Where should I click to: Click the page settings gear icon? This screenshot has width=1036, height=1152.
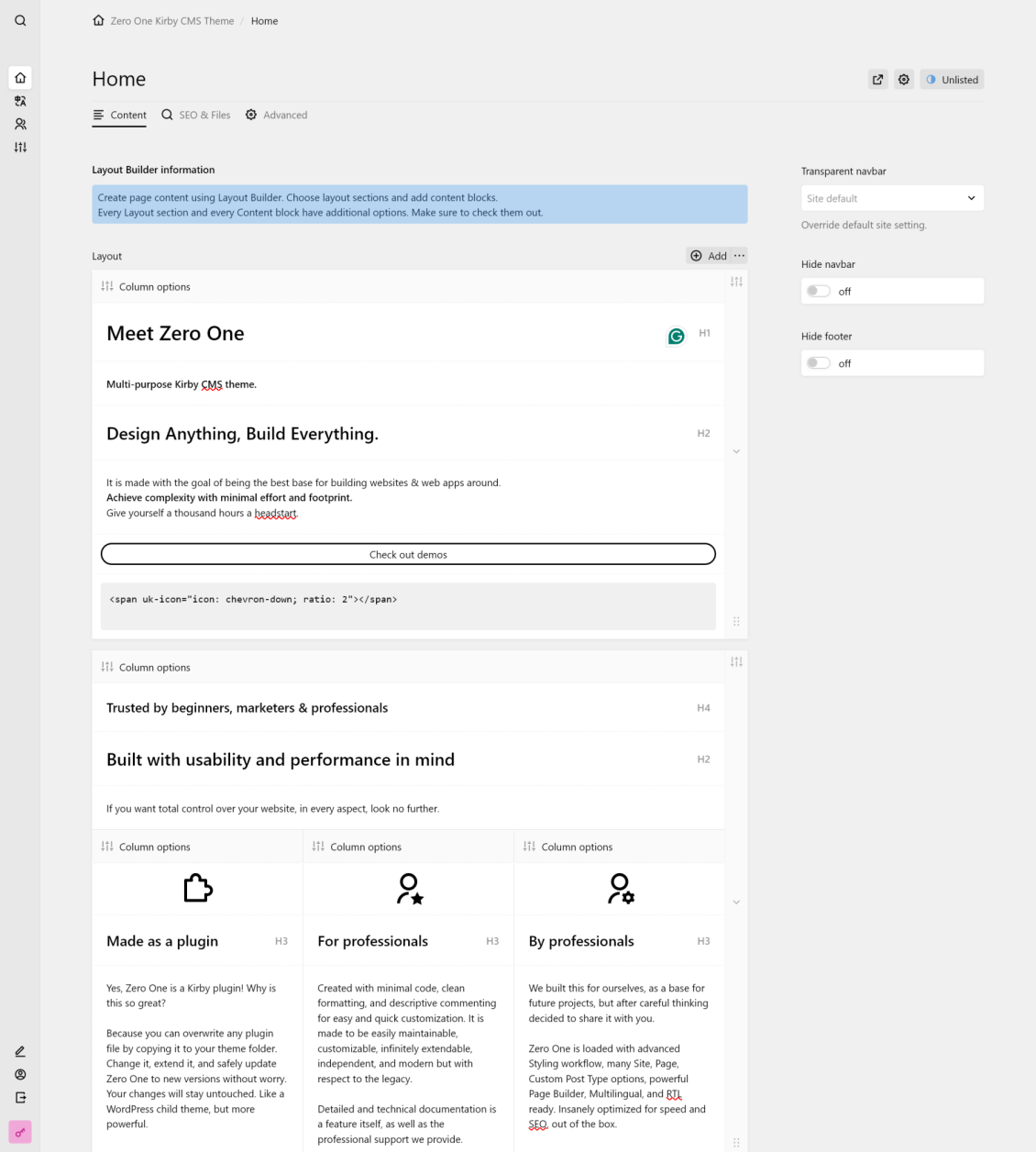coord(904,80)
